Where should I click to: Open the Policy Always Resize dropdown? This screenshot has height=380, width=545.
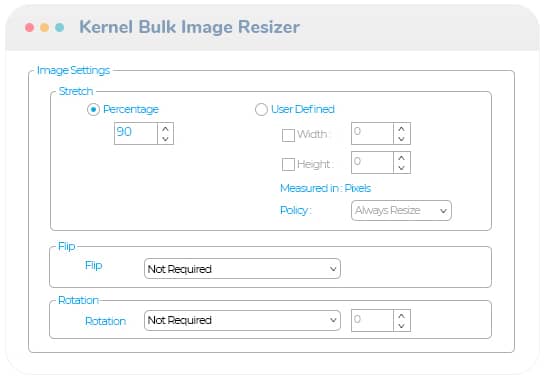tap(401, 210)
